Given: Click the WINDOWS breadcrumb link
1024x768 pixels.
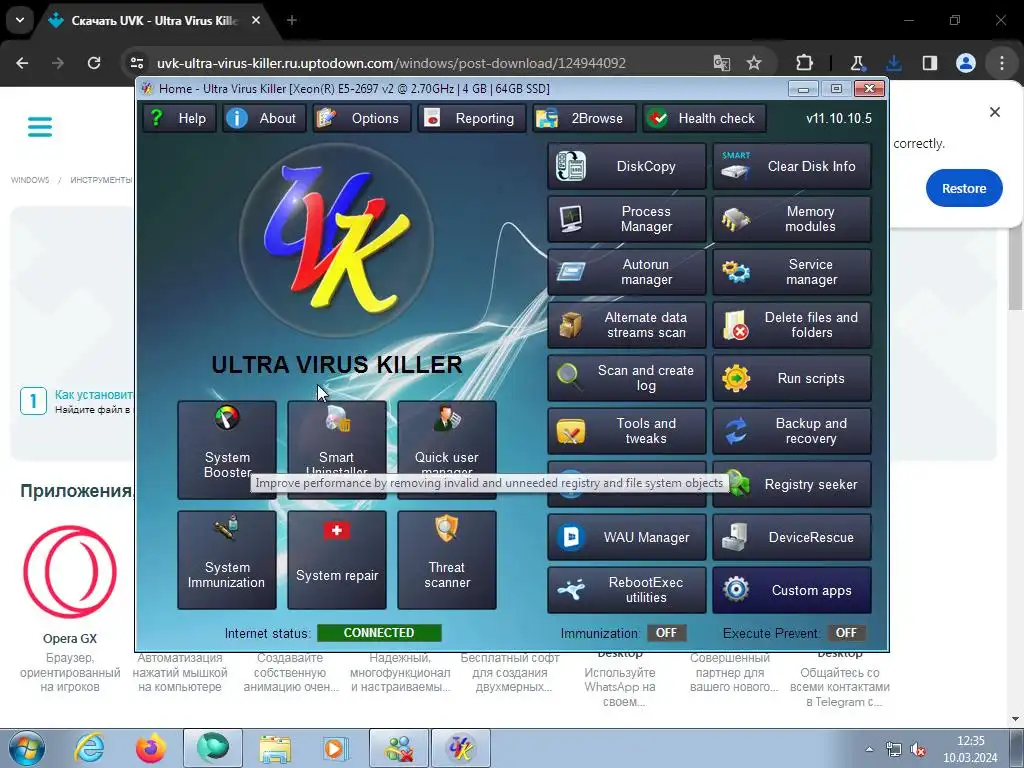Looking at the screenshot, I should click(30, 180).
